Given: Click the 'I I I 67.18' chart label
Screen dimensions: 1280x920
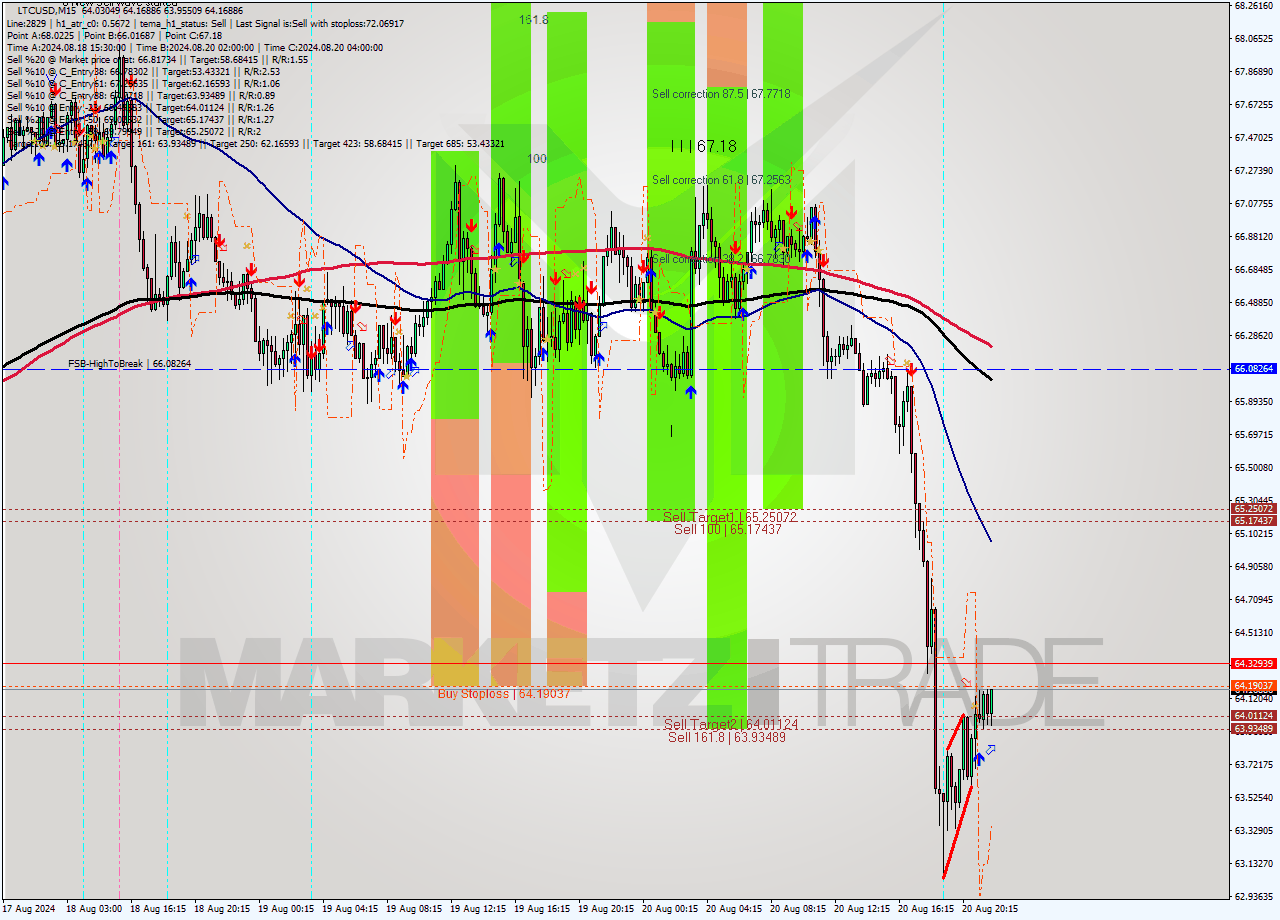Looking at the screenshot, I should [703, 146].
